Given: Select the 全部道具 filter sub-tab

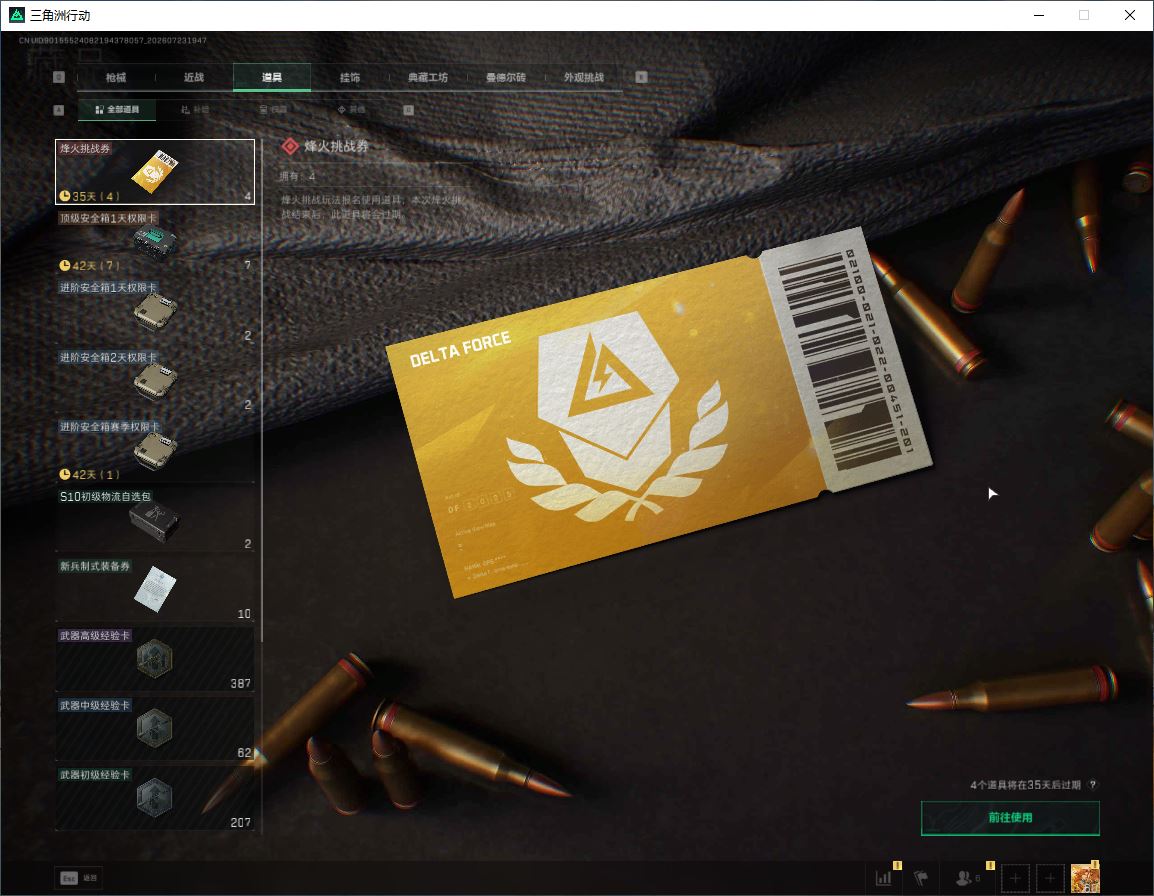Looking at the screenshot, I should (117, 110).
